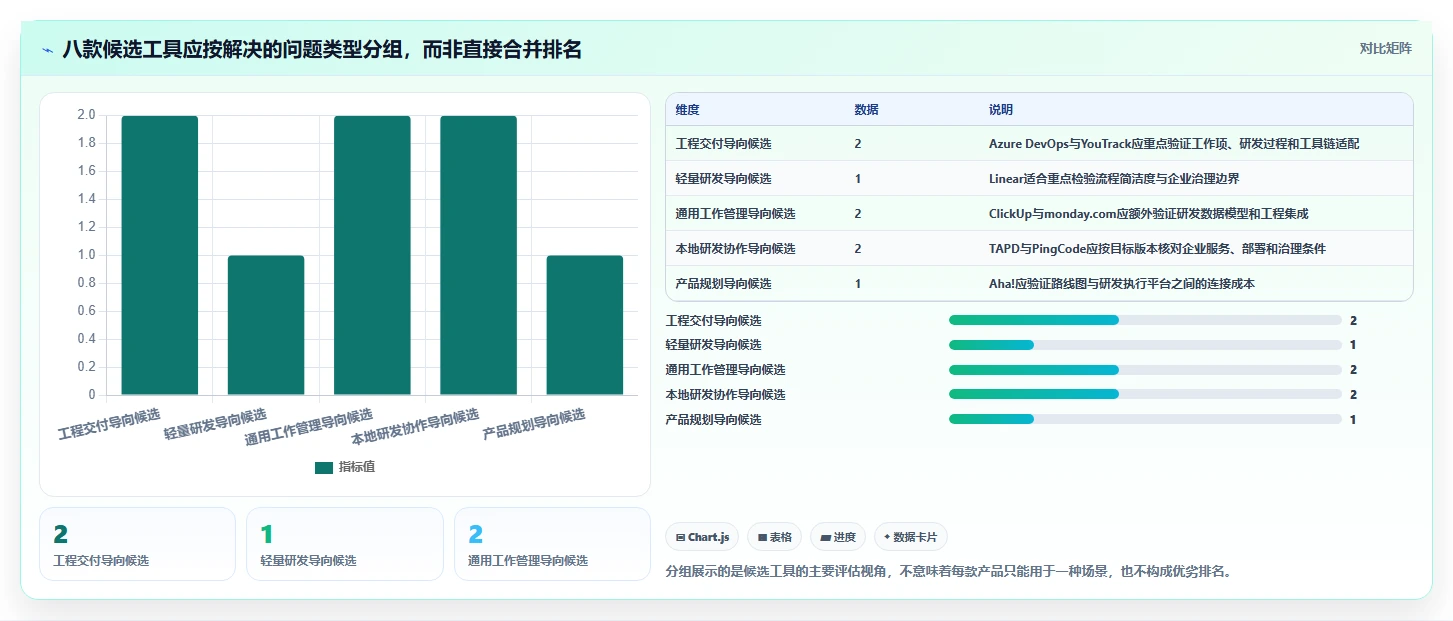
Task: Click the 本地研发协作导向候选 chart bar
Action: click(478, 255)
